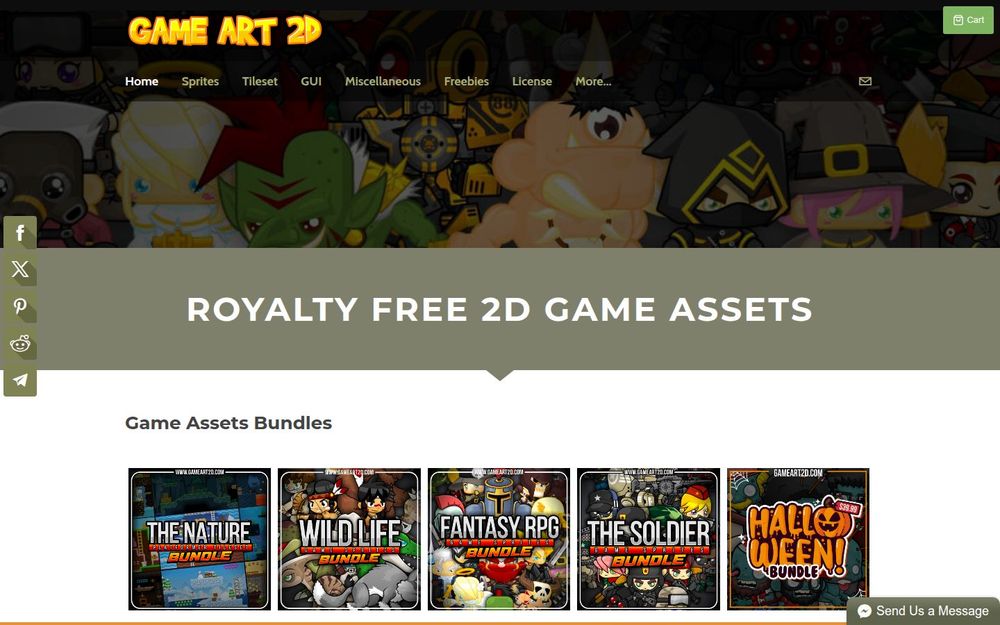Open the Halloween Bundle thumbnail
The width and height of the screenshot is (1000, 625).
point(798,539)
